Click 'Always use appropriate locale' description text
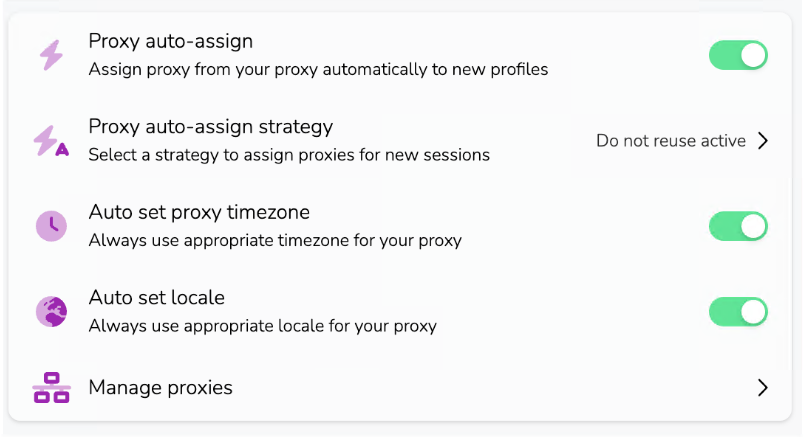805x437 pixels. [x=262, y=326]
